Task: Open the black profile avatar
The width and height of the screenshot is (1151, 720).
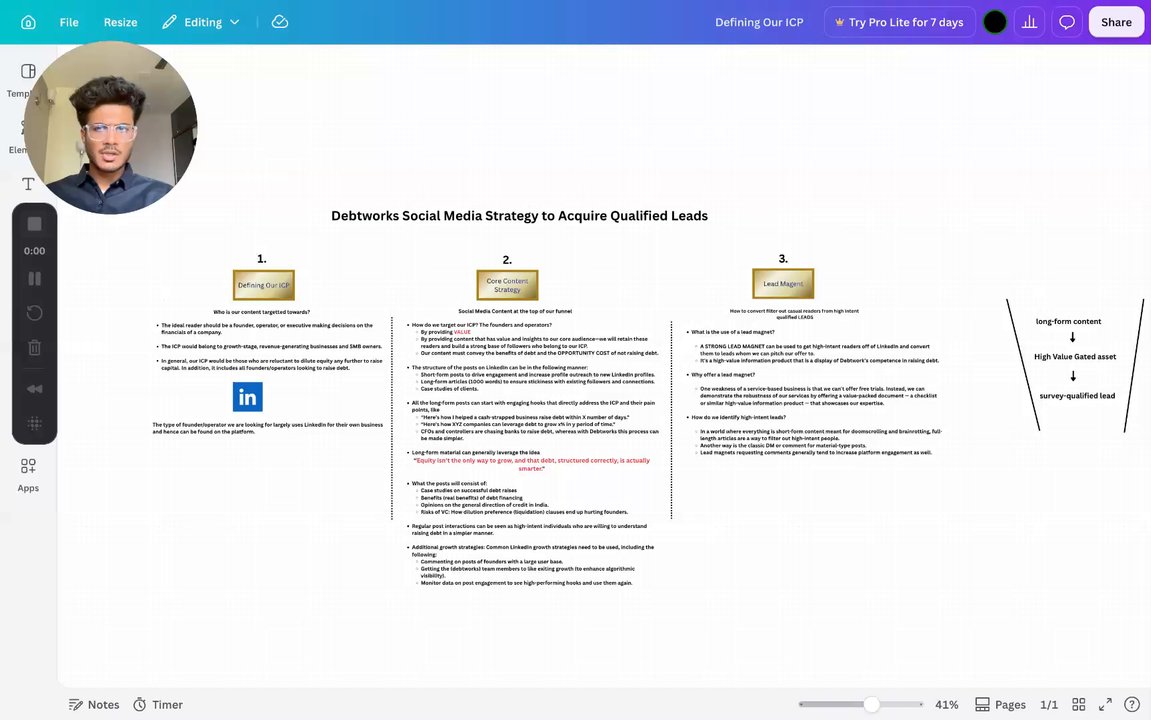Action: click(995, 22)
